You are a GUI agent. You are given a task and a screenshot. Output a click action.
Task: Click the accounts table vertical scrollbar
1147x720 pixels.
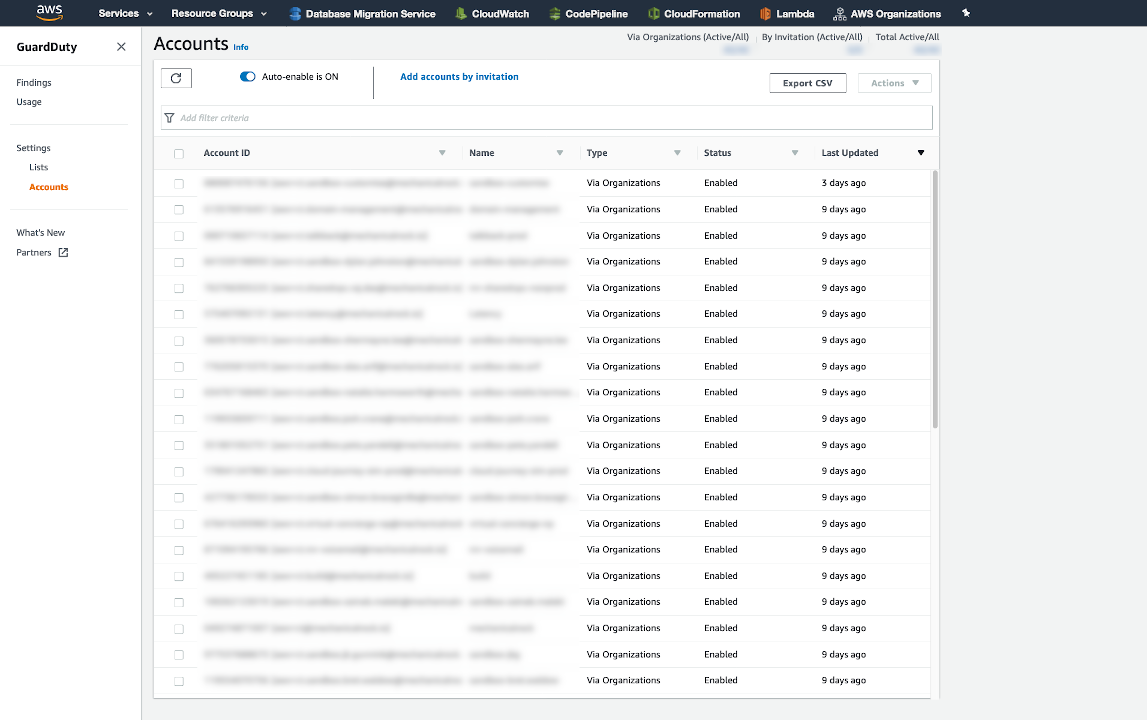(x=935, y=299)
